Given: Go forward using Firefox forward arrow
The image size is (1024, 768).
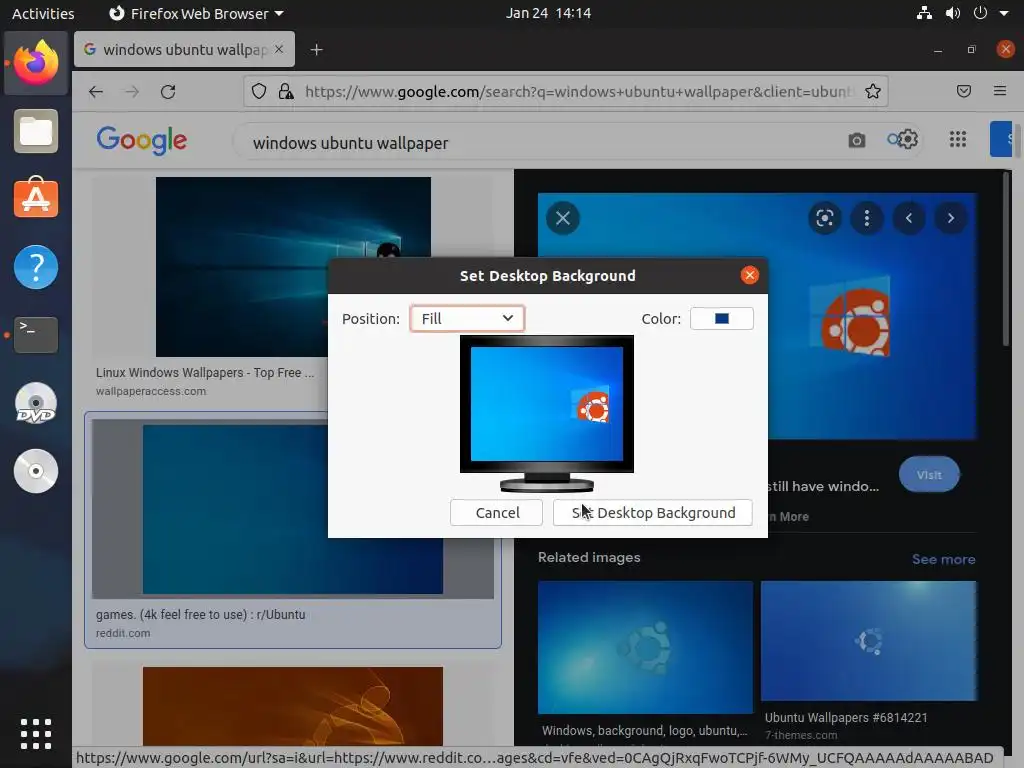Looking at the screenshot, I should (132, 91).
